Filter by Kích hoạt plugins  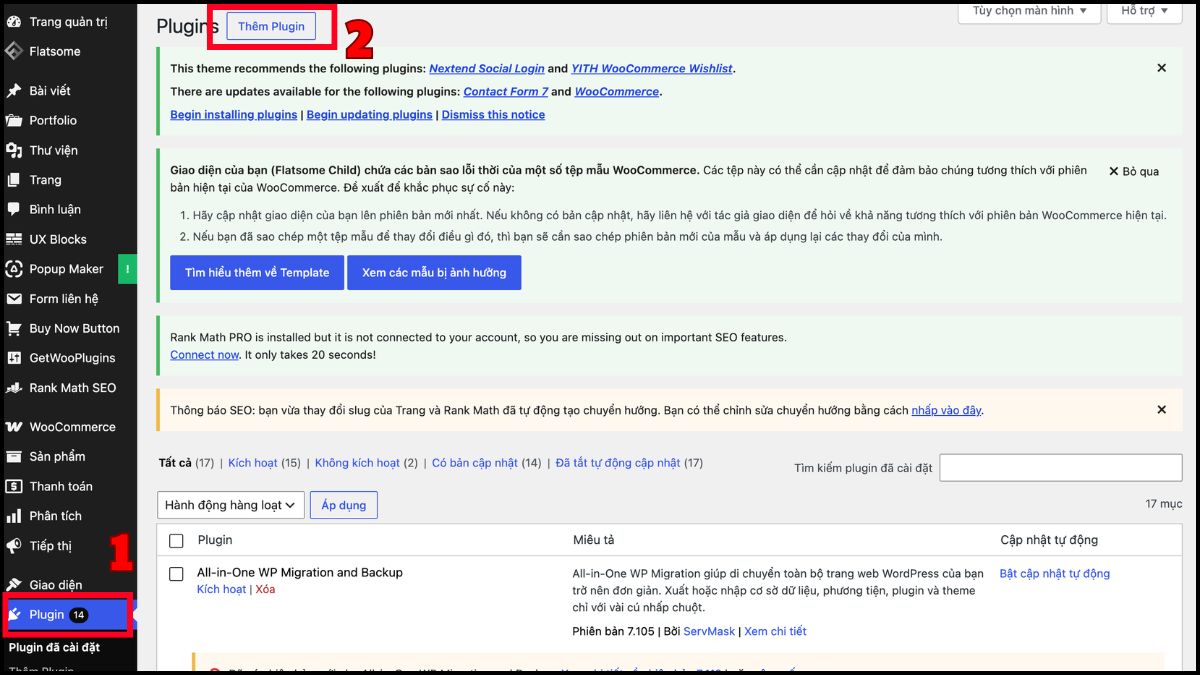click(253, 463)
